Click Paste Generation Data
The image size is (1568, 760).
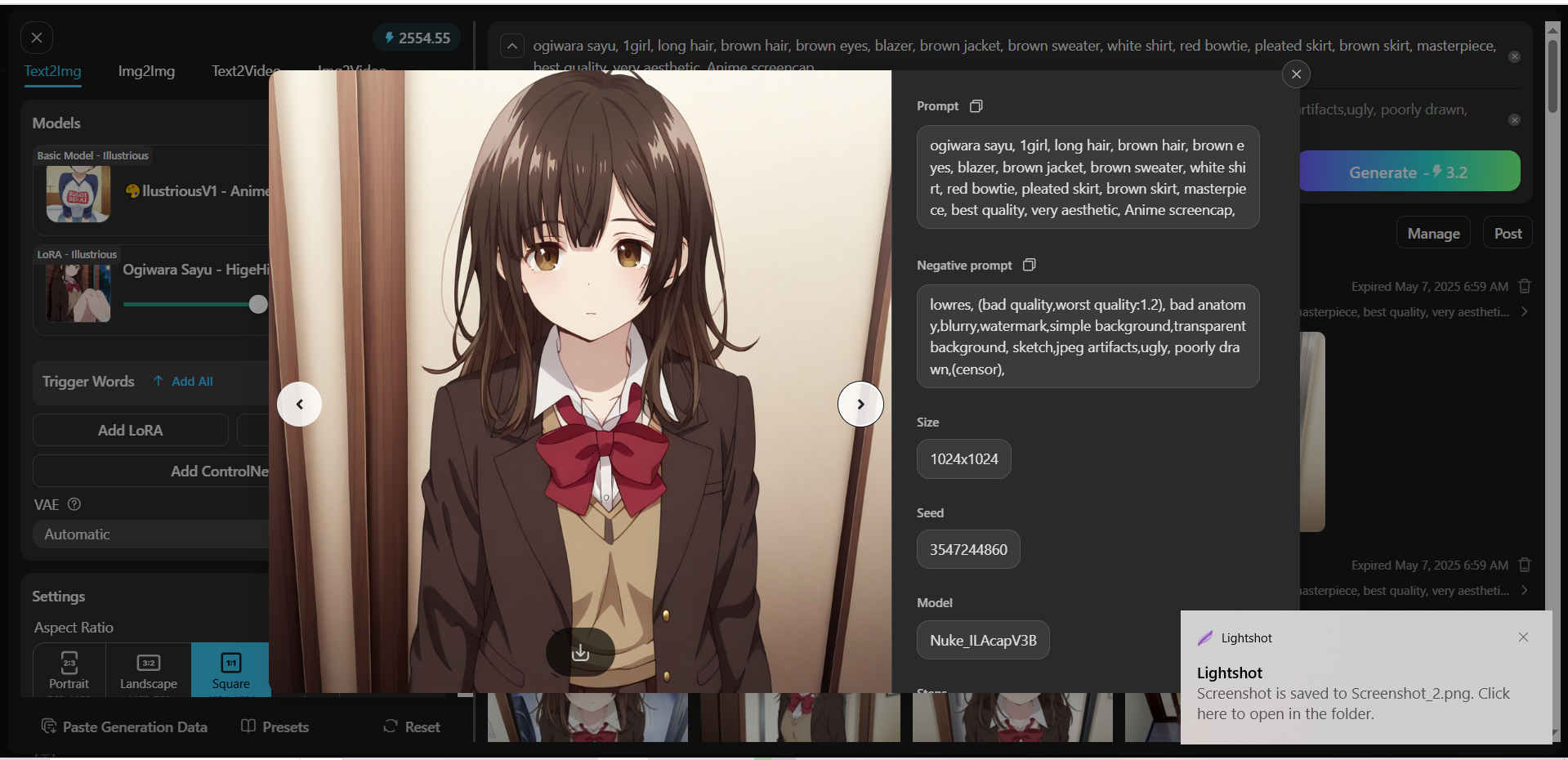(x=124, y=726)
